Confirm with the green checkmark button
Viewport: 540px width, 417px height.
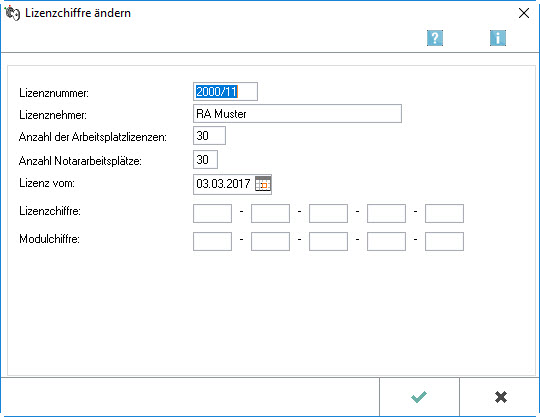tap(419, 397)
